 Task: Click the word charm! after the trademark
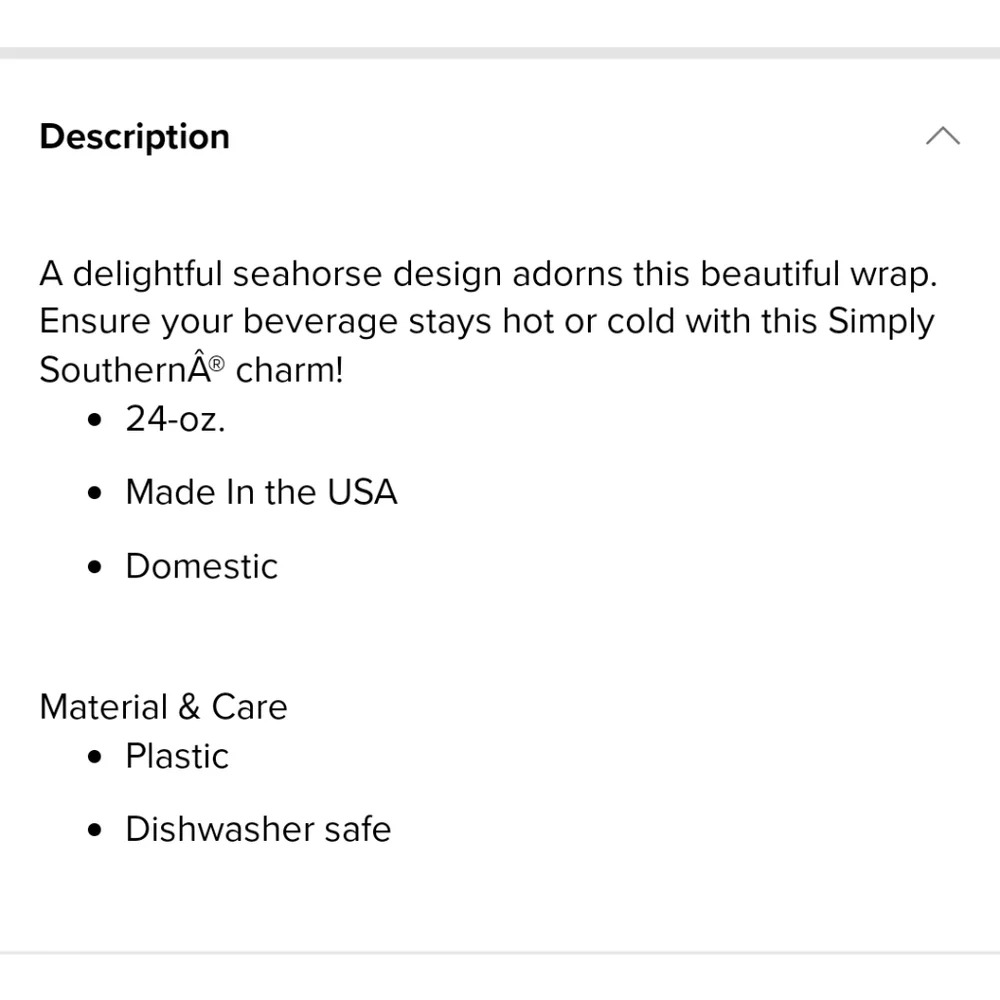tap(289, 370)
